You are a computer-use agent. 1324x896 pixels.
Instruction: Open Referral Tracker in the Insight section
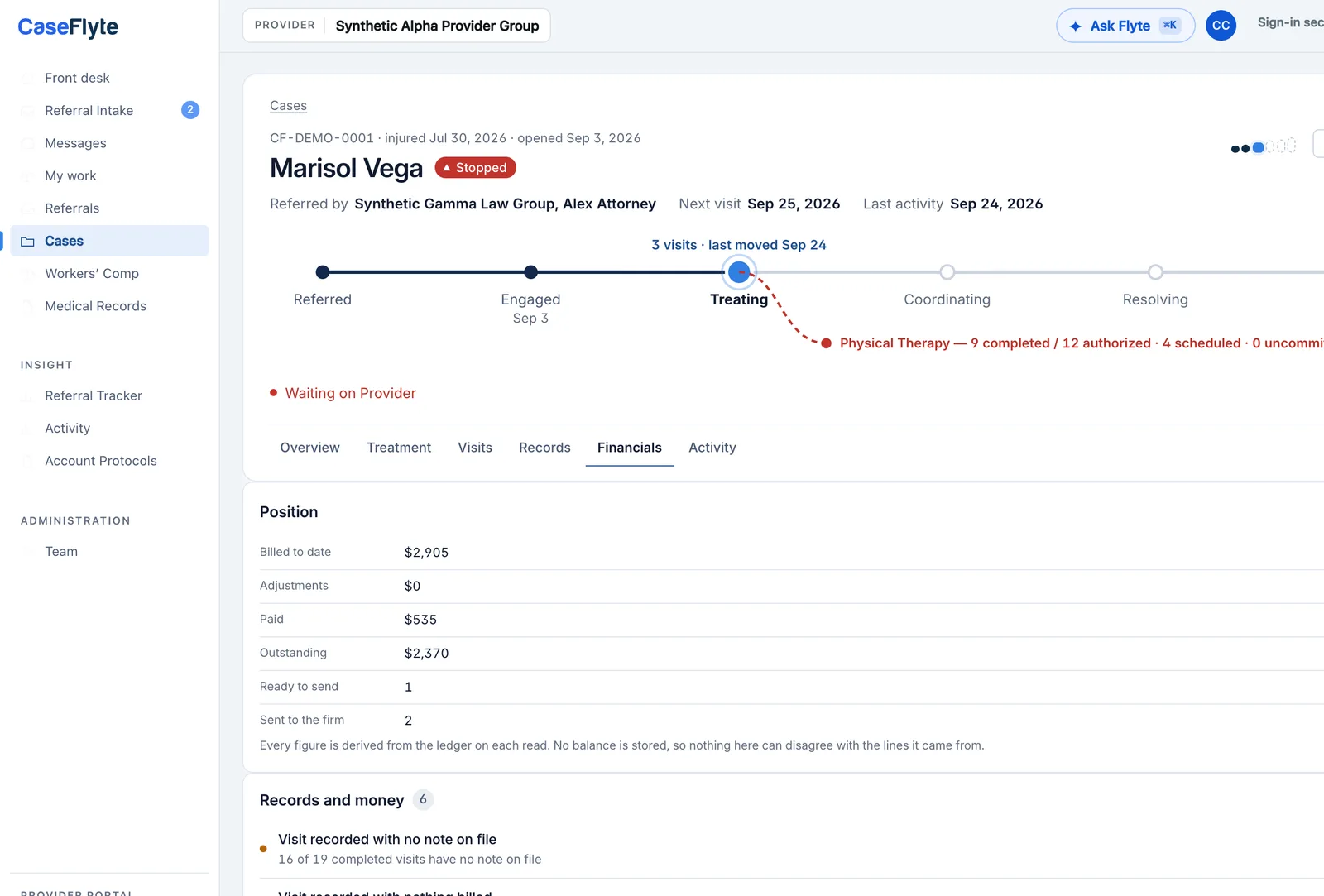click(x=94, y=395)
